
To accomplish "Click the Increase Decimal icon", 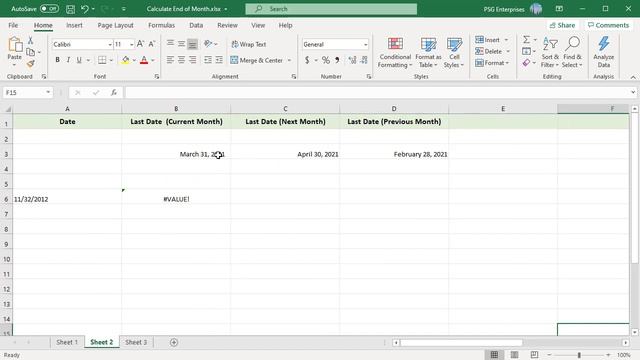I will tap(352, 60).
